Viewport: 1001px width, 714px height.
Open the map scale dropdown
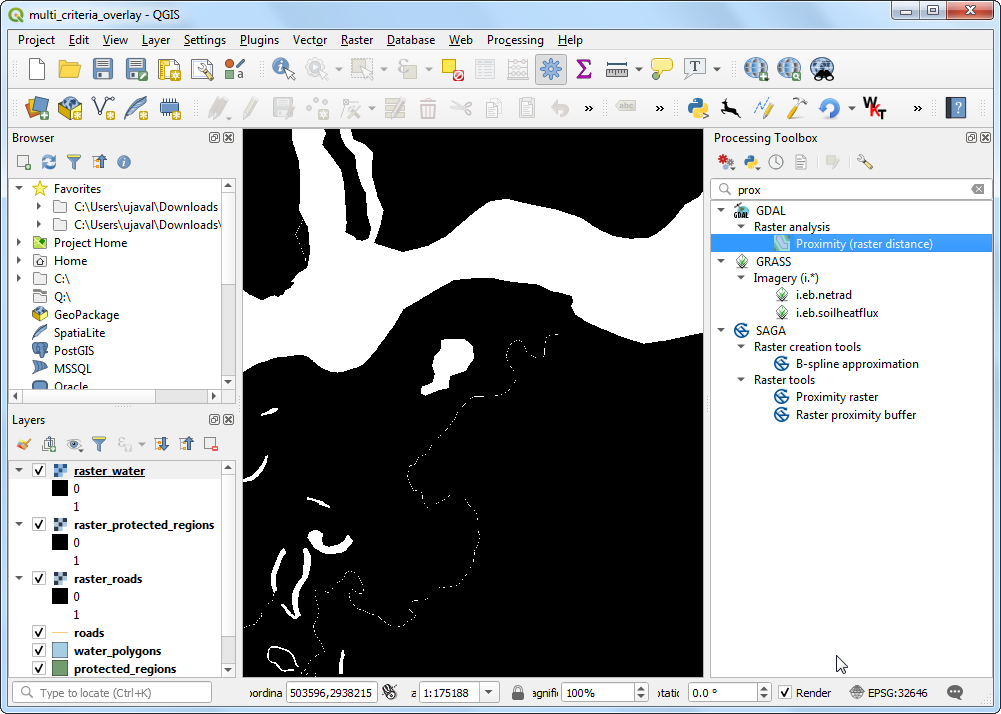(x=489, y=692)
